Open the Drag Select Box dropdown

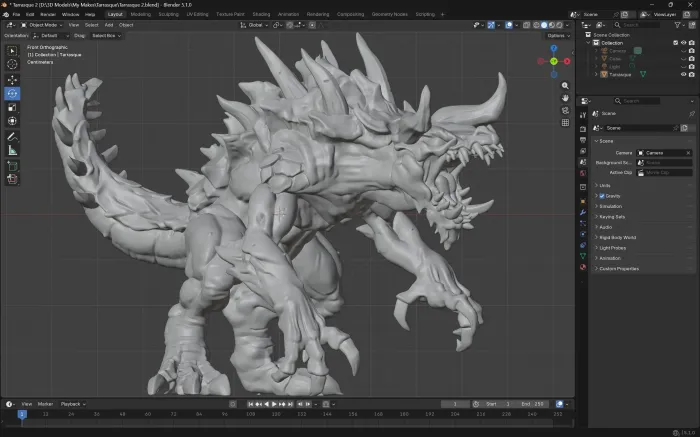[x=106, y=36]
